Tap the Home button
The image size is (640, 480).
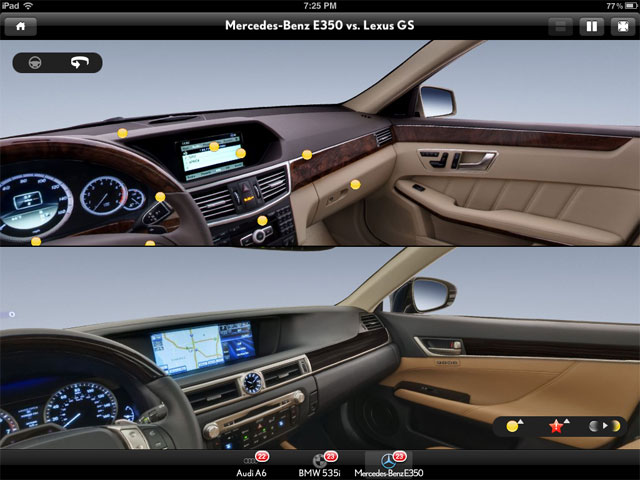19,27
